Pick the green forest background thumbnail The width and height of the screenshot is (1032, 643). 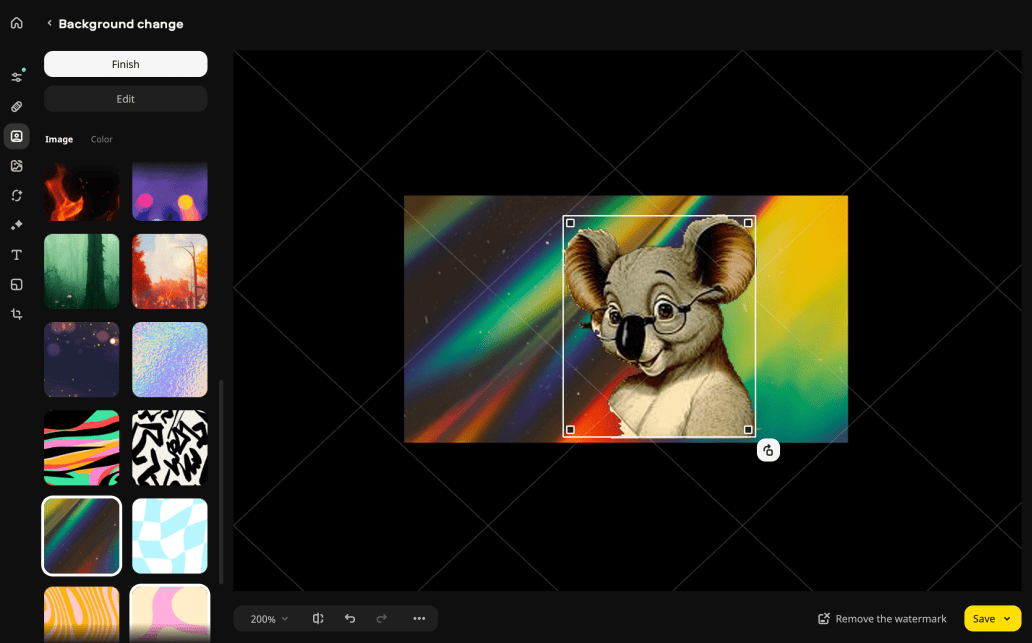pyautogui.click(x=81, y=271)
